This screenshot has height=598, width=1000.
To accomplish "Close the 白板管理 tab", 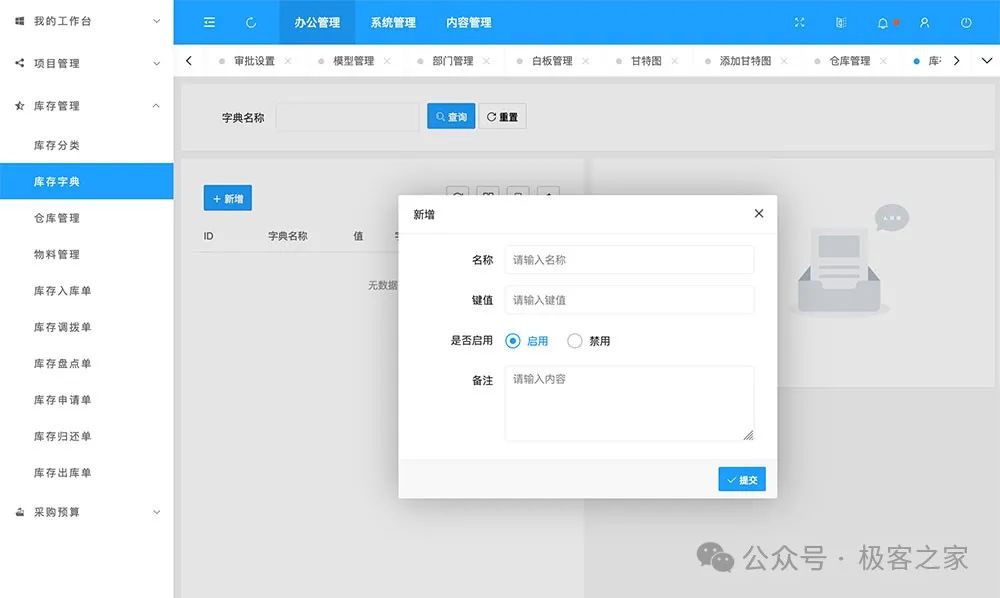I will [585, 61].
